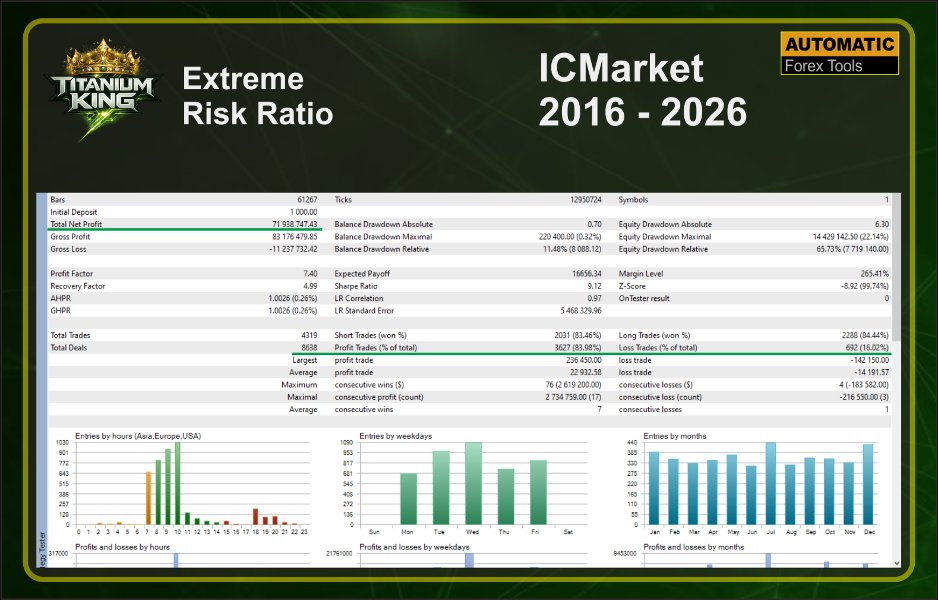Click the Equity Drawdown Maximal value 14 429 142.50 (22.14%)

tap(851, 237)
